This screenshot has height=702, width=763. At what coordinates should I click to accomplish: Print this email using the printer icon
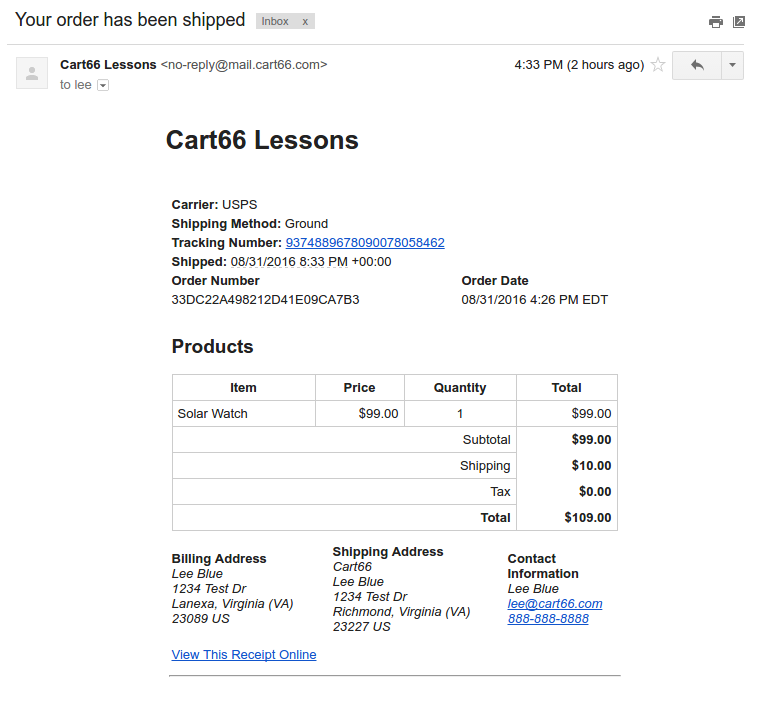716,22
